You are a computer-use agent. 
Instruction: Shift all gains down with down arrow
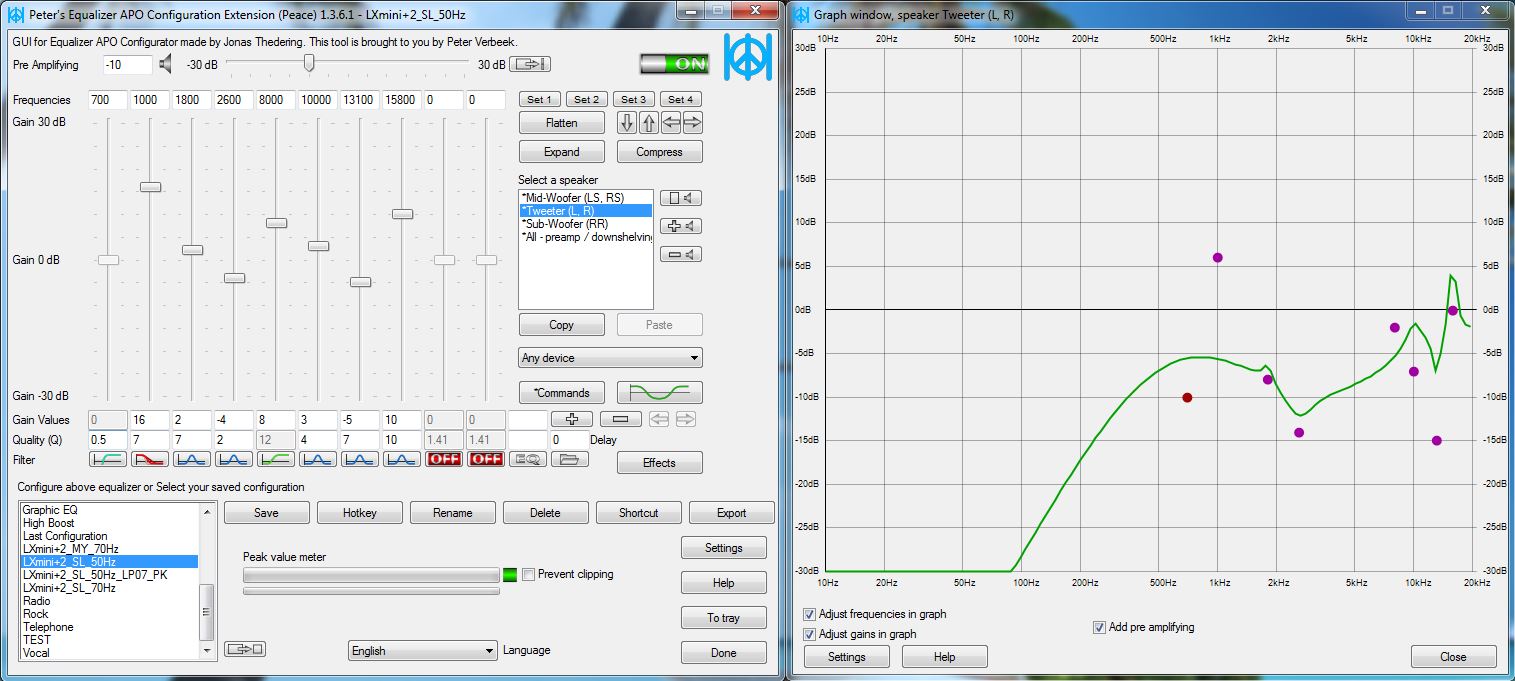(x=627, y=123)
